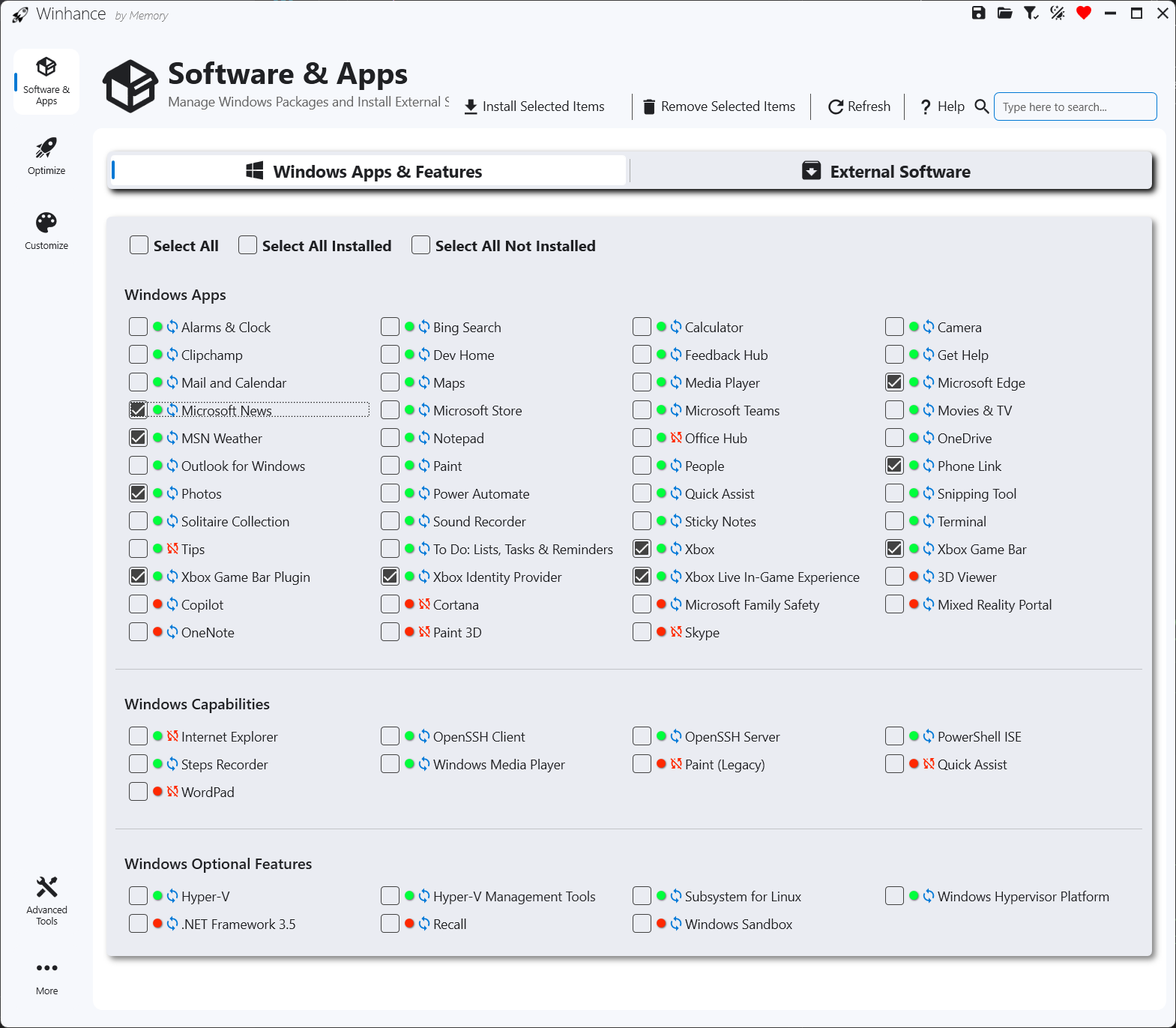The height and width of the screenshot is (1028, 1176).
Task: Tick the Subsystem for Linux checkbox
Action: [x=642, y=896]
